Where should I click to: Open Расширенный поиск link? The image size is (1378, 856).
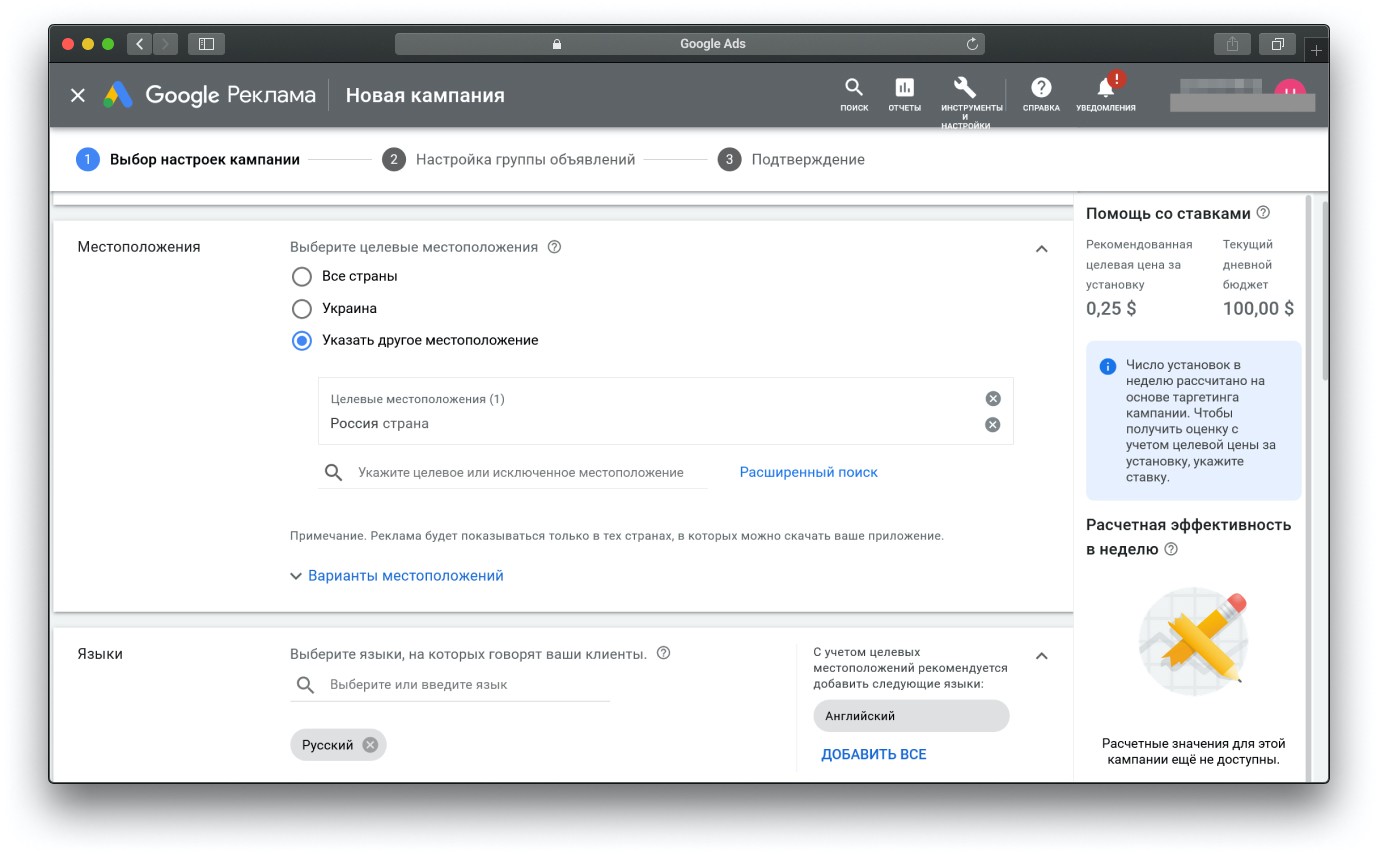click(808, 472)
